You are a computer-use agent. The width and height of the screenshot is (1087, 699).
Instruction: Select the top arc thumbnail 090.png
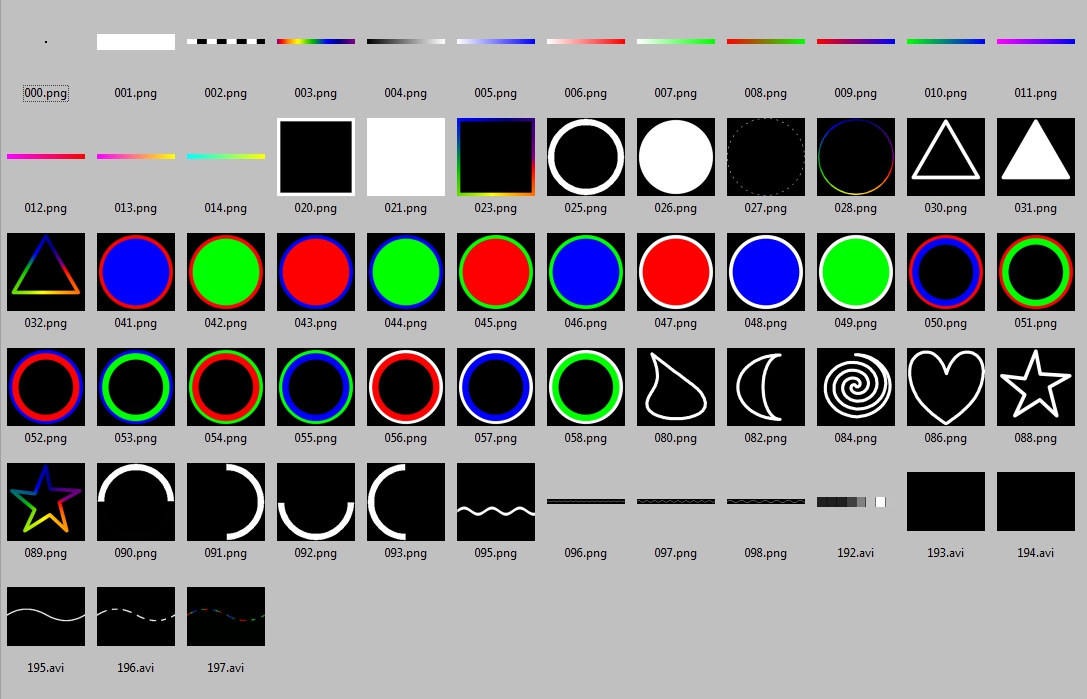(x=136, y=502)
